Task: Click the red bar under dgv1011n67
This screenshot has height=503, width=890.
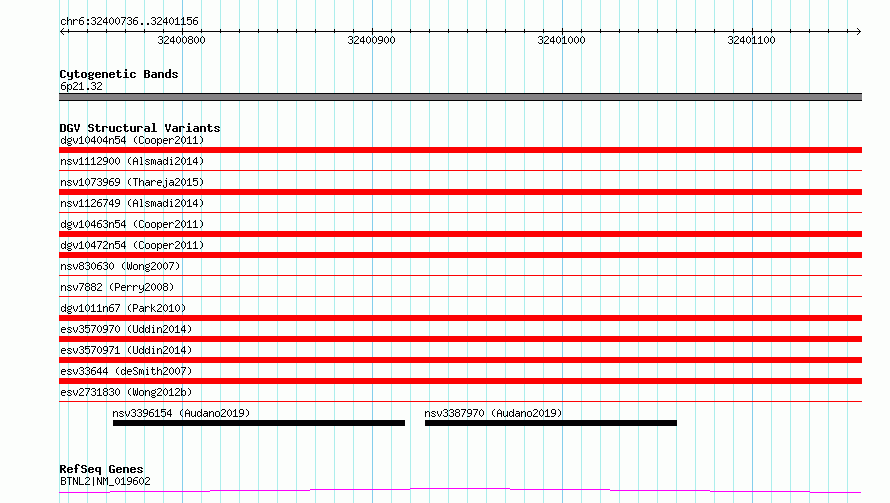Action: tap(460, 318)
